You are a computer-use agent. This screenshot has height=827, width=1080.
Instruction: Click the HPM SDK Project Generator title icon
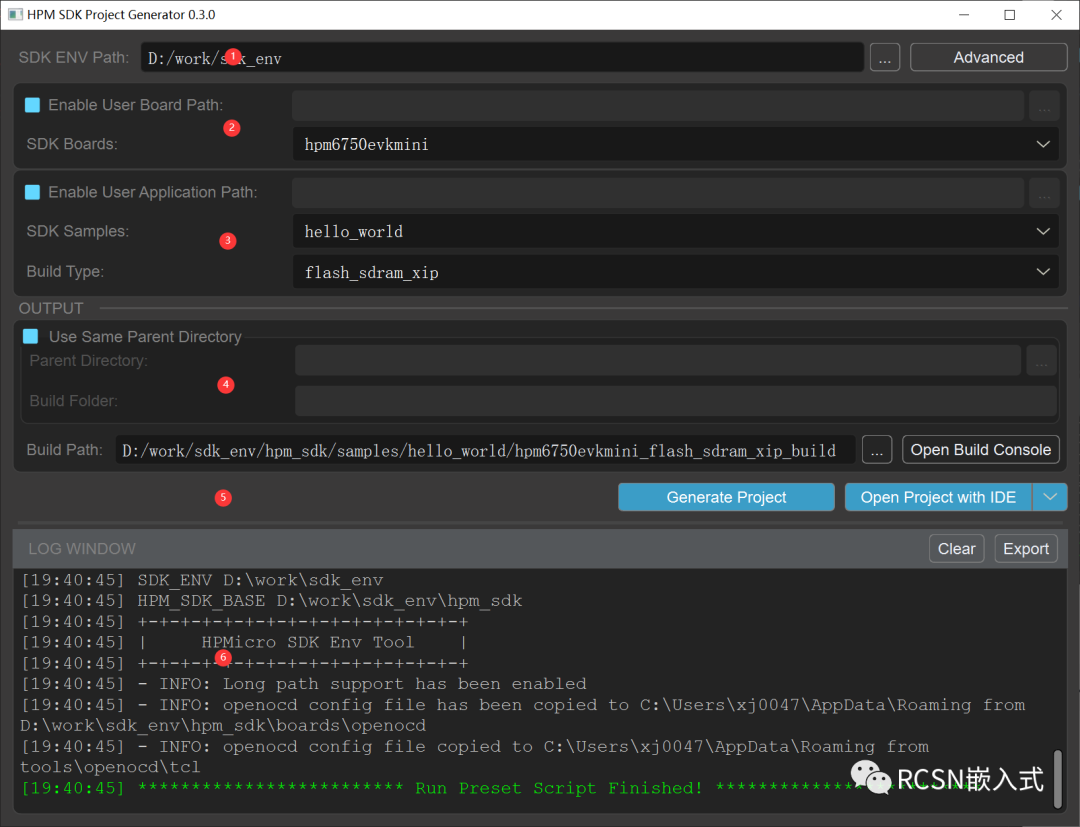(x=15, y=15)
